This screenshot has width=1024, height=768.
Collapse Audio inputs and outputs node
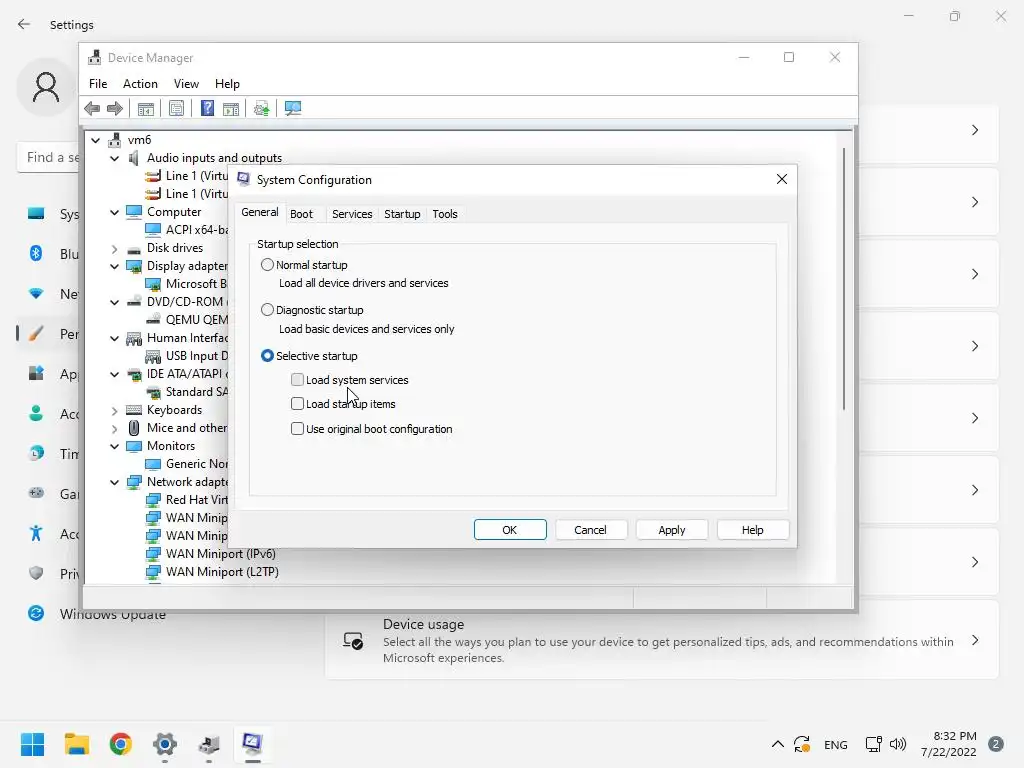[x=114, y=158]
